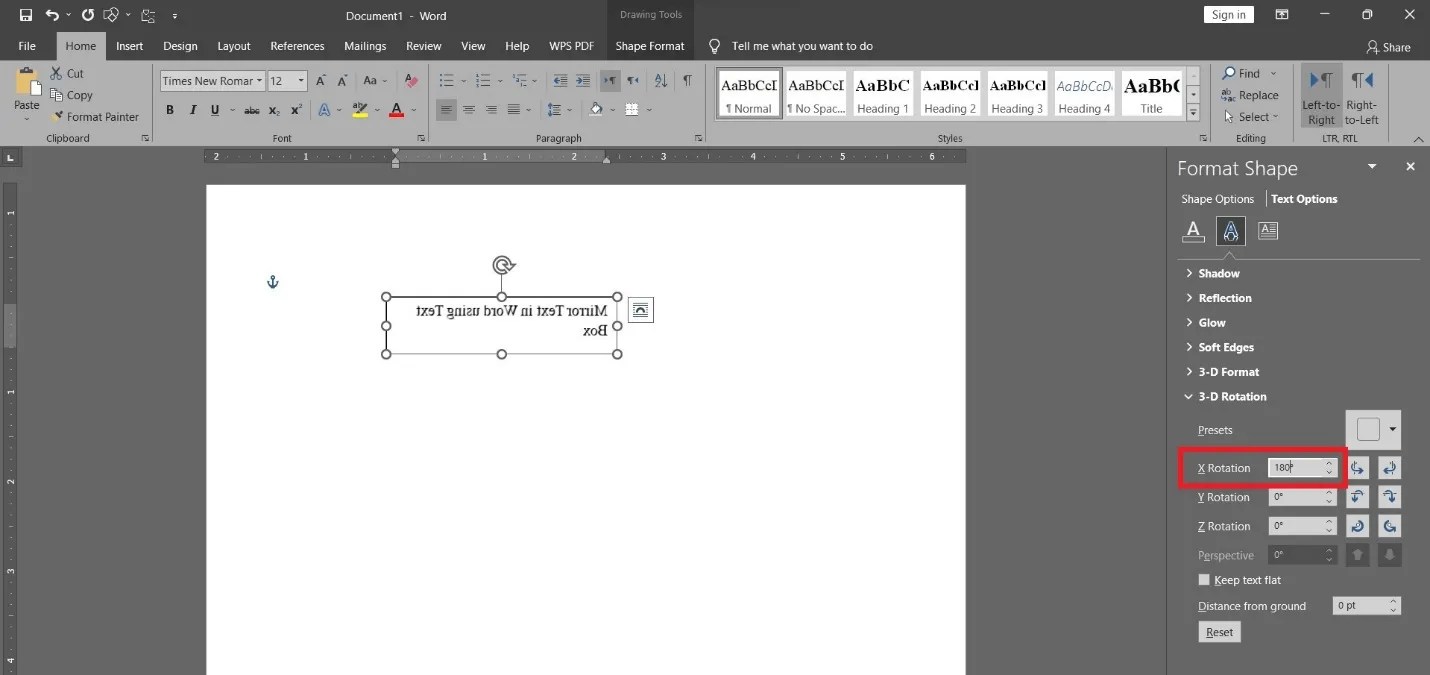Image resolution: width=1430 pixels, height=675 pixels.
Task: Click the Sign in button
Action: tap(1228, 14)
